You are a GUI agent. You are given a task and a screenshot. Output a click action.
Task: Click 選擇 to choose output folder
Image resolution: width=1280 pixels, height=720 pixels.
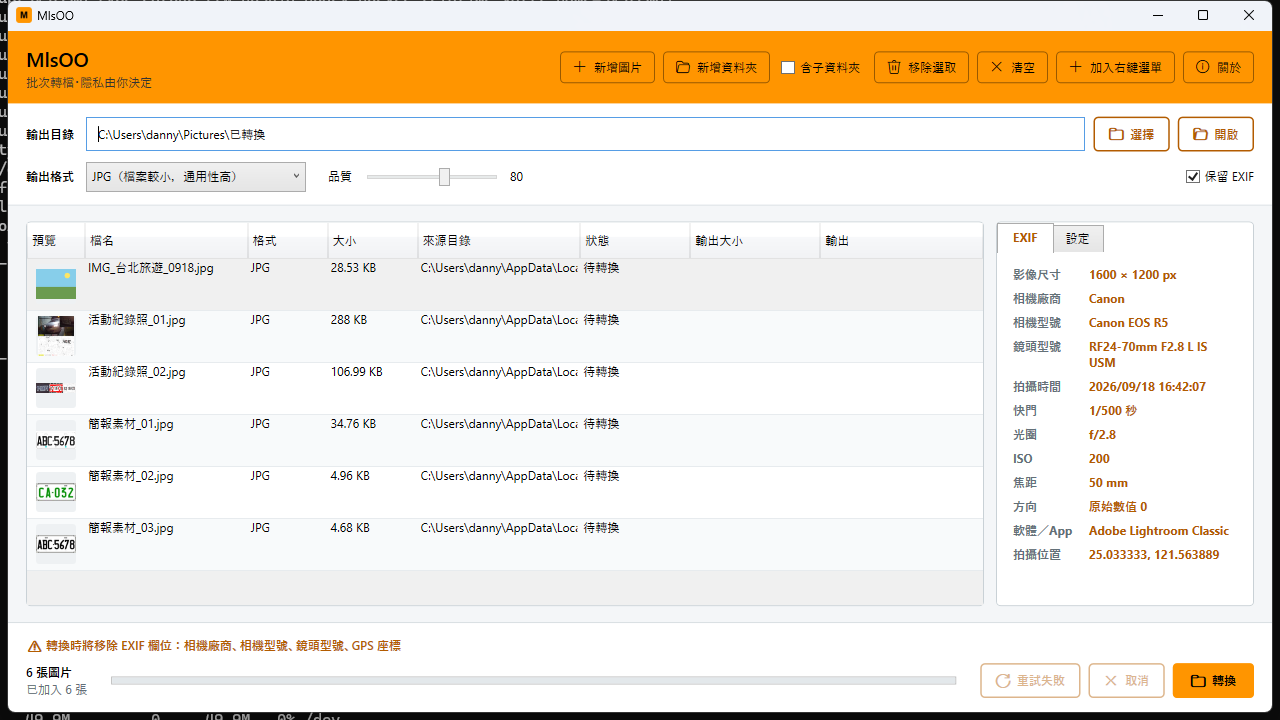pyautogui.click(x=1131, y=134)
